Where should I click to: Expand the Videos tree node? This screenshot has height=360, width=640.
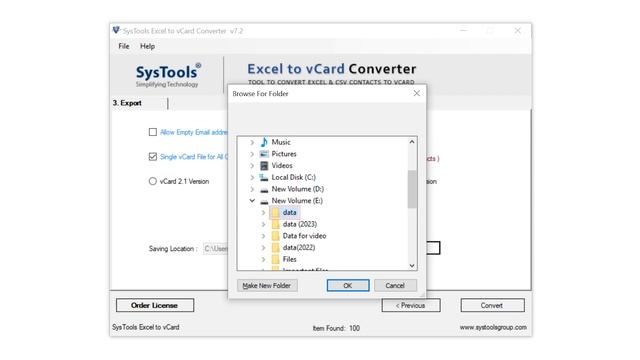(252, 166)
